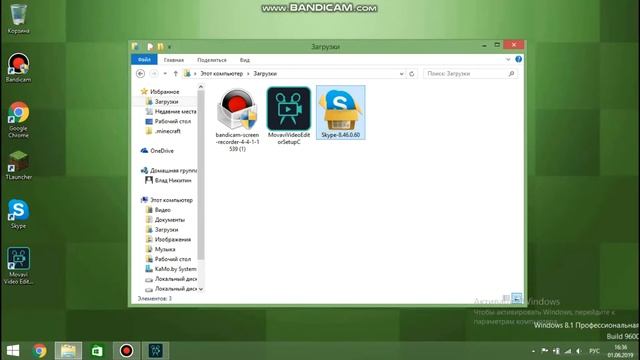The height and width of the screenshot is (360, 640).
Task: Open the Skype desktop shortcut
Action: 18,214
